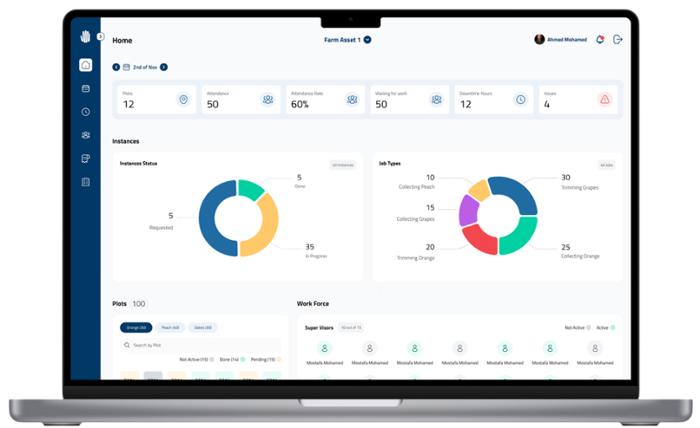Click the Plots total count 100

[x=139, y=304]
